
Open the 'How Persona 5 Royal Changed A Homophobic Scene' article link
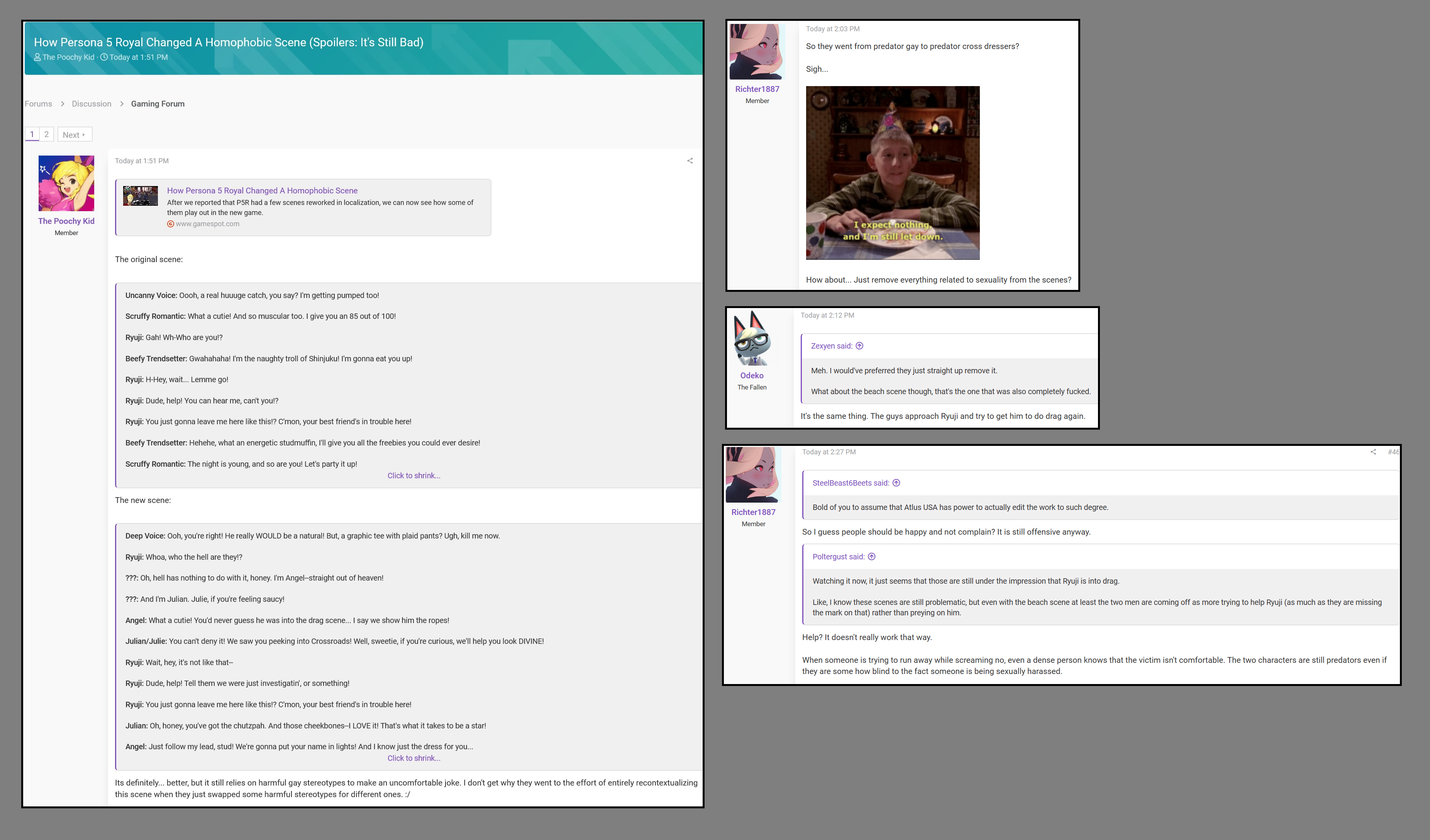click(x=262, y=191)
